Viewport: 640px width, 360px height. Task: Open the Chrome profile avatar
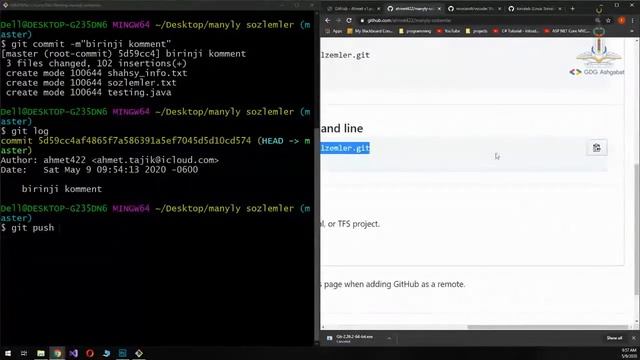point(621,20)
